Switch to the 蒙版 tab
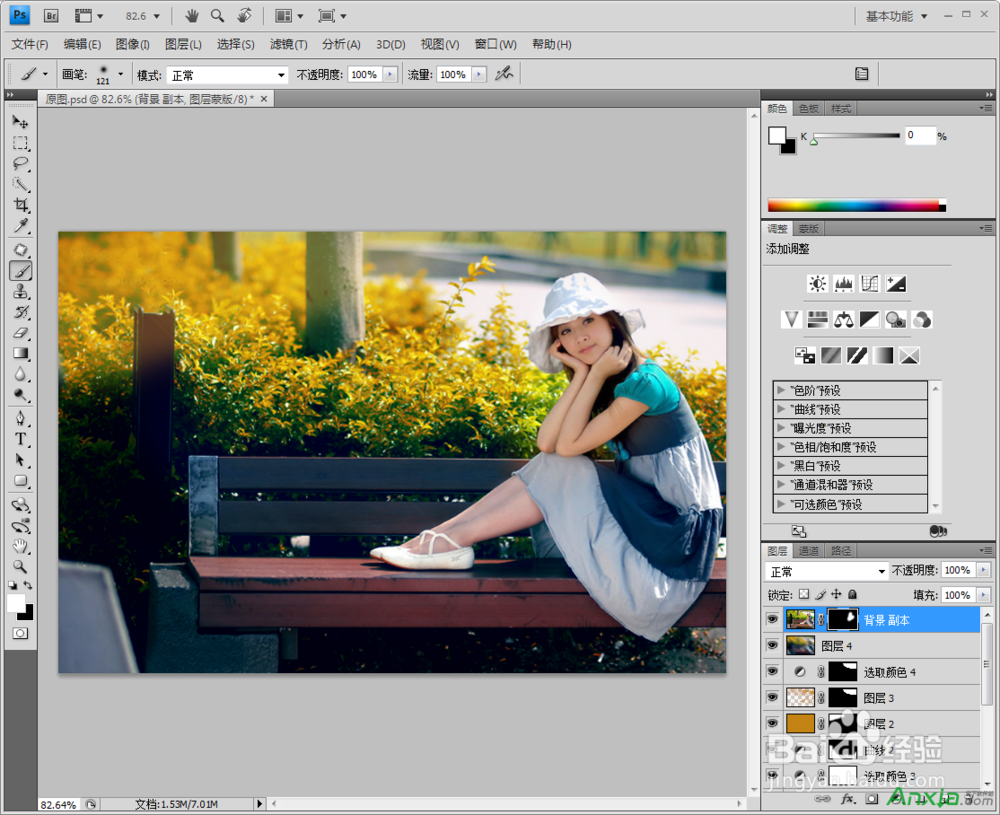 click(x=809, y=228)
